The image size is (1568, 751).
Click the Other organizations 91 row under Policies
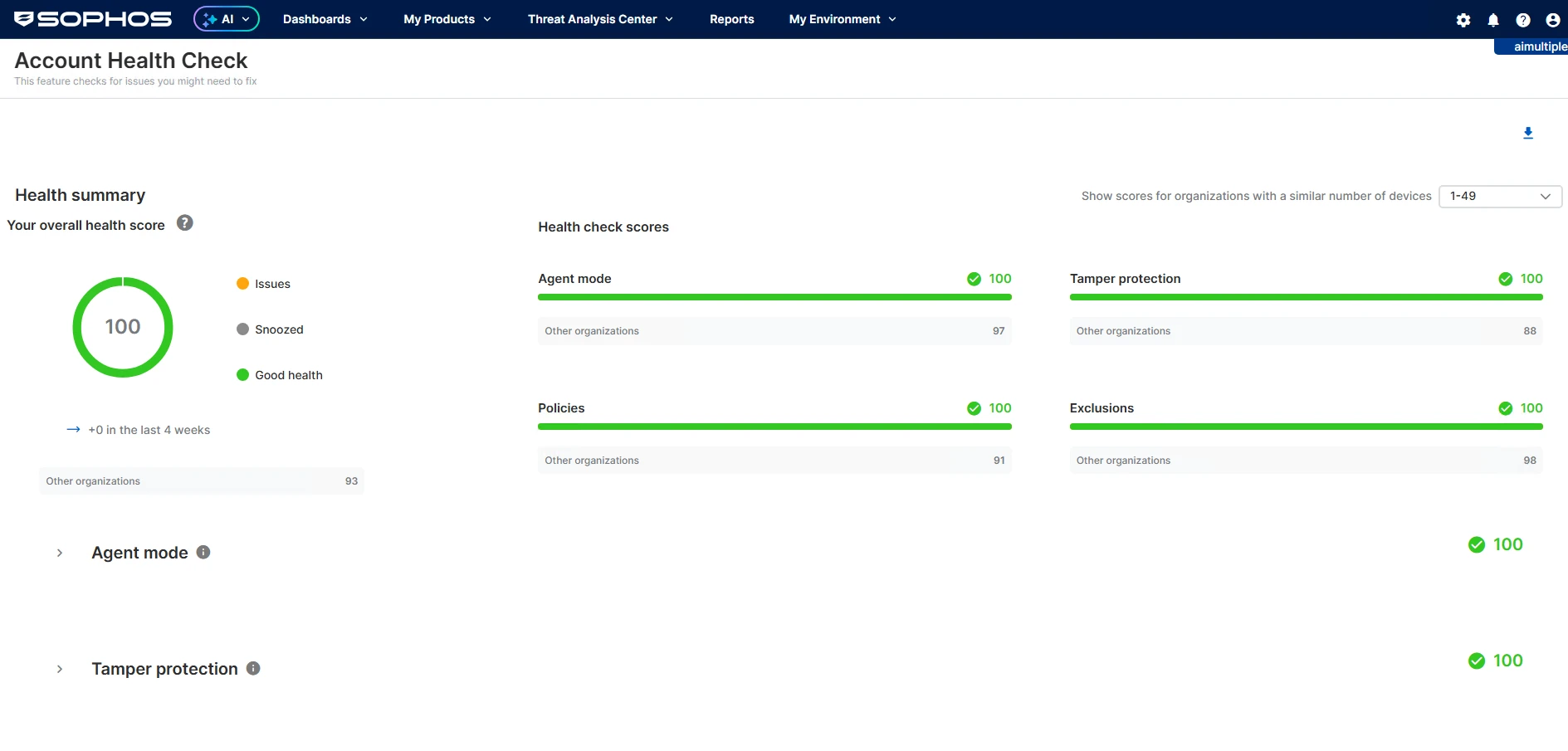click(774, 461)
